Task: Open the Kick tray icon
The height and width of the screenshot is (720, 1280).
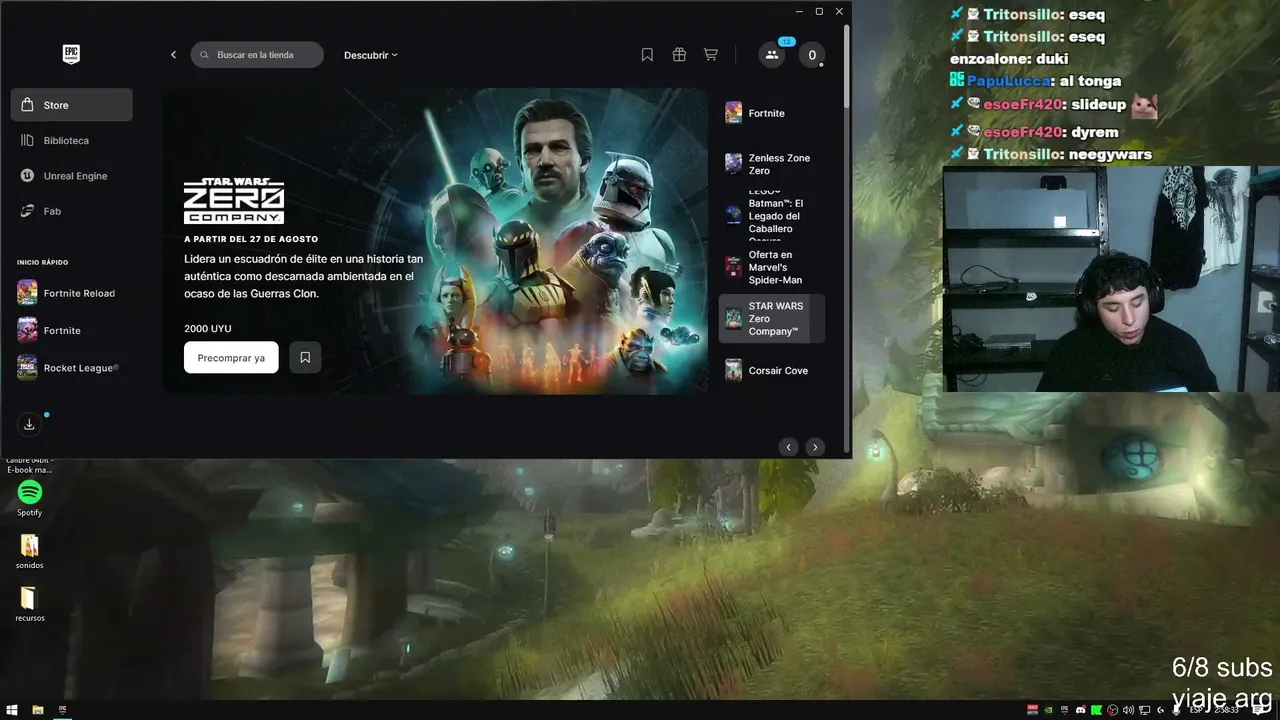Action: click(x=1097, y=710)
